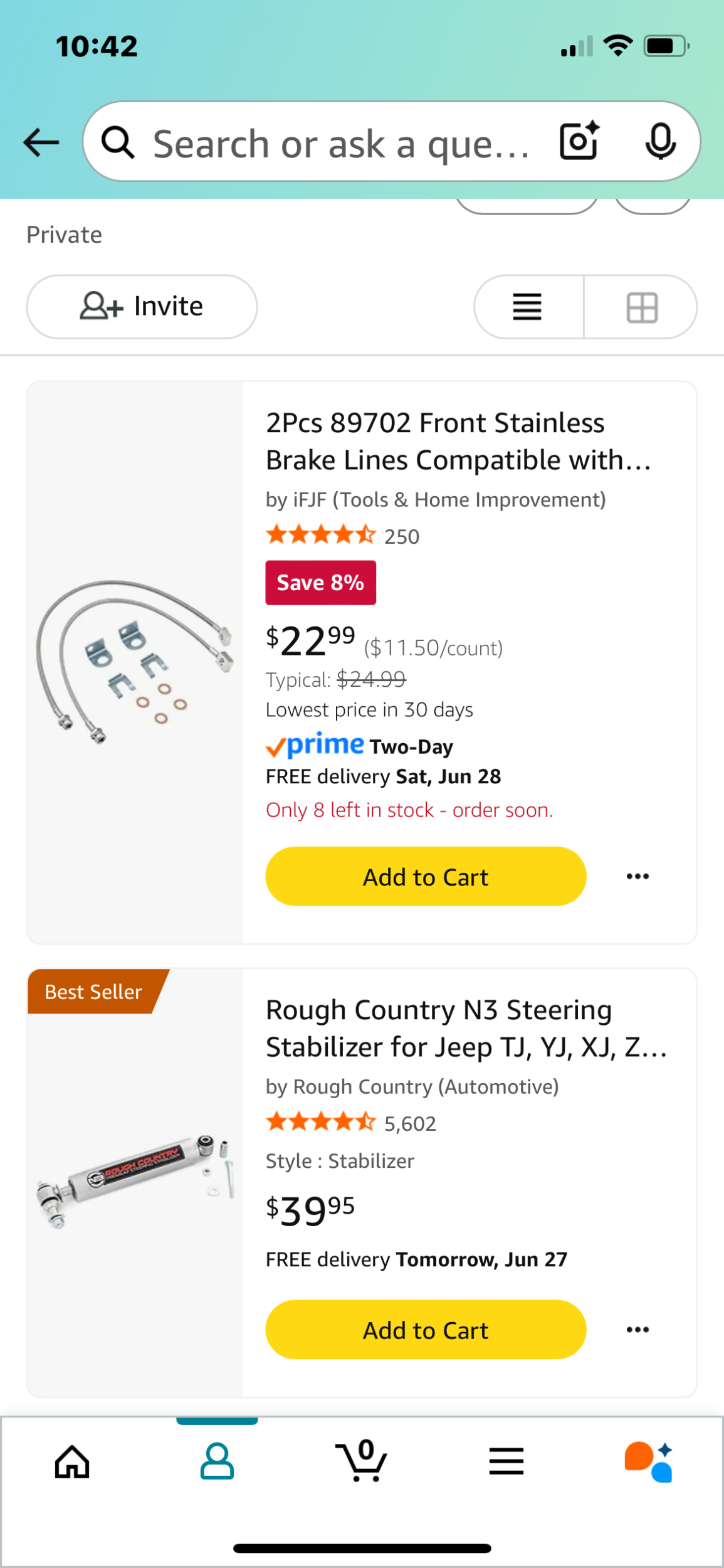View the 5,602 ratings for stabilizer
This screenshot has height=1568, width=724.
pos(410,1124)
